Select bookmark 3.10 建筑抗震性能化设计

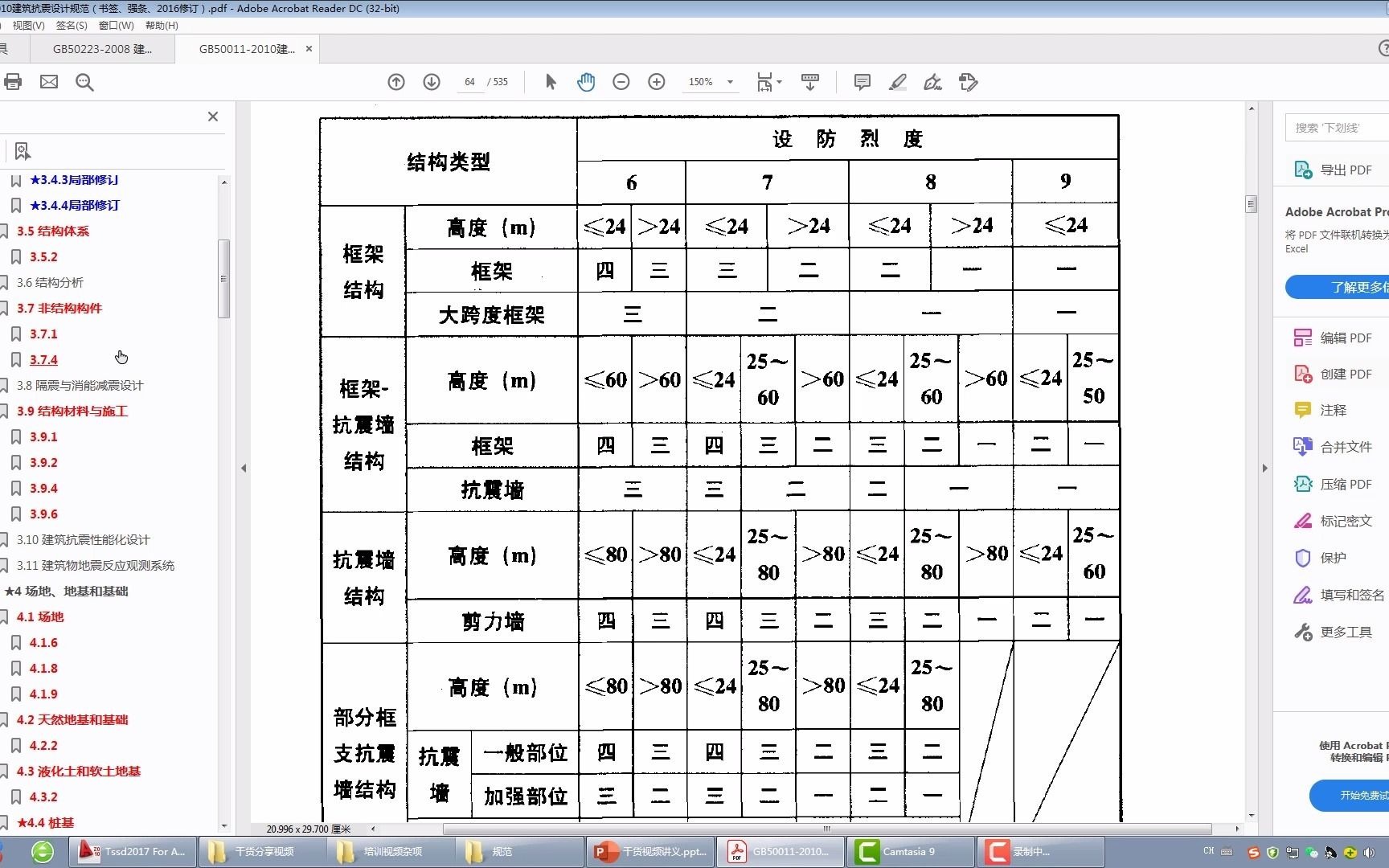pos(84,540)
